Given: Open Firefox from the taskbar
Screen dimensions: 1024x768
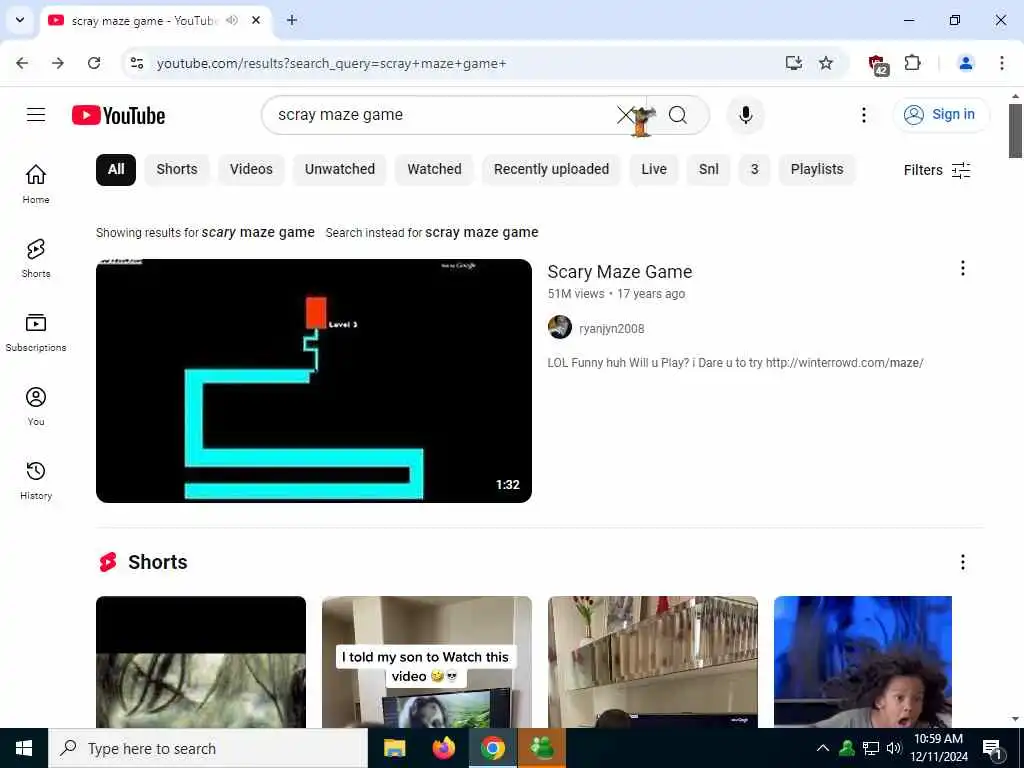Looking at the screenshot, I should point(443,748).
